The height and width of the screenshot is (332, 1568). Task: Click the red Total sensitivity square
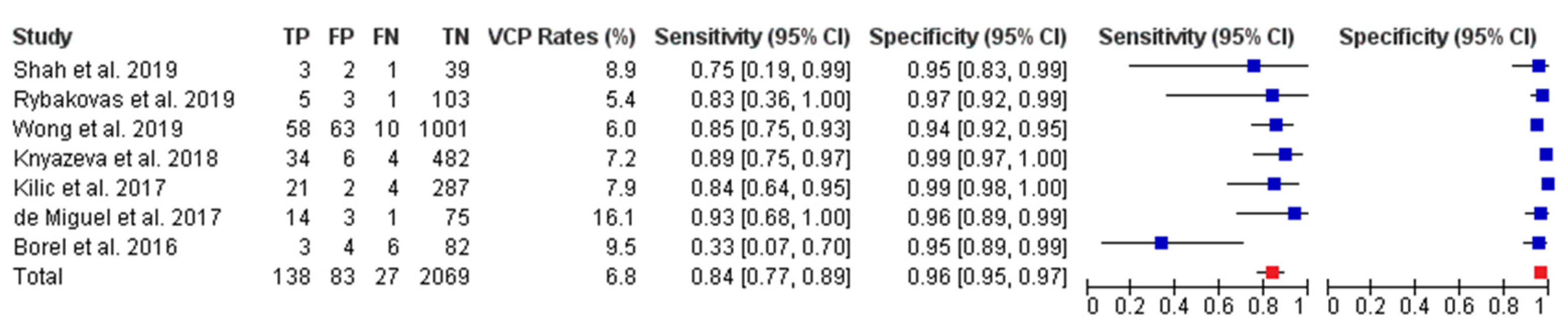click(1271, 273)
